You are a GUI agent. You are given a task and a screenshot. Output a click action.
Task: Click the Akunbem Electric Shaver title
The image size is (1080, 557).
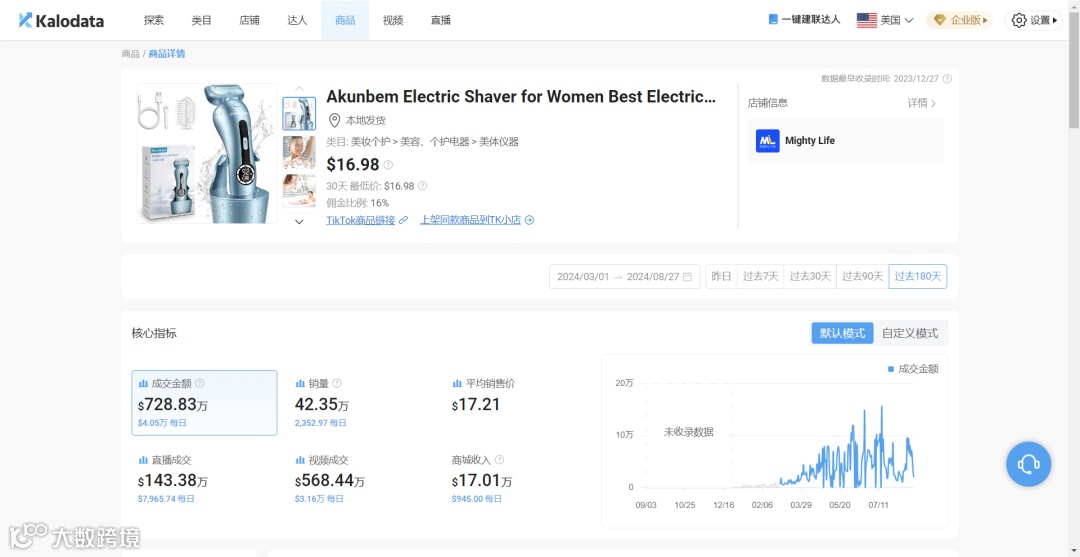(521, 96)
